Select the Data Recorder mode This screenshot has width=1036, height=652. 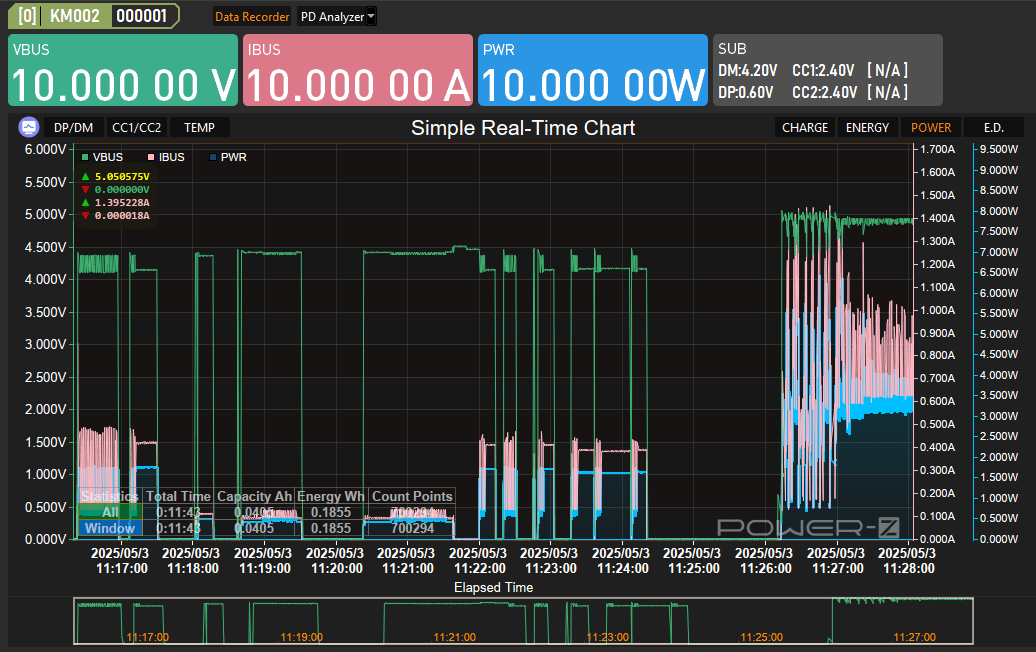click(x=252, y=17)
